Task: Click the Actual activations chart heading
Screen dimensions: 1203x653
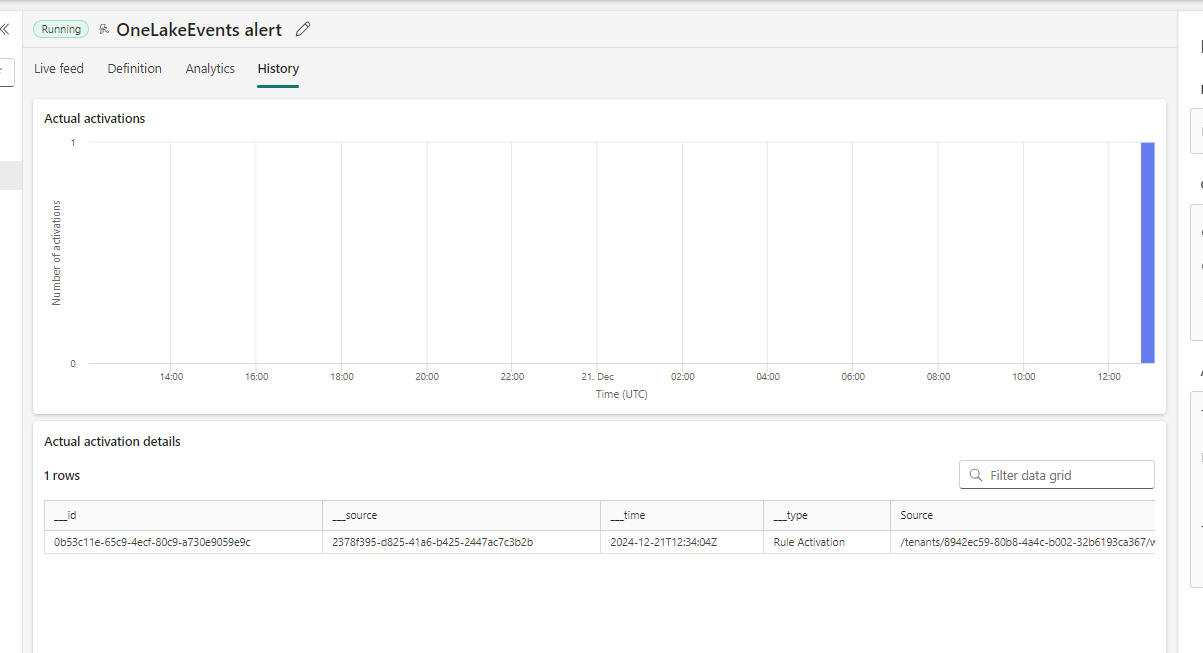Action: (x=95, y=118)
